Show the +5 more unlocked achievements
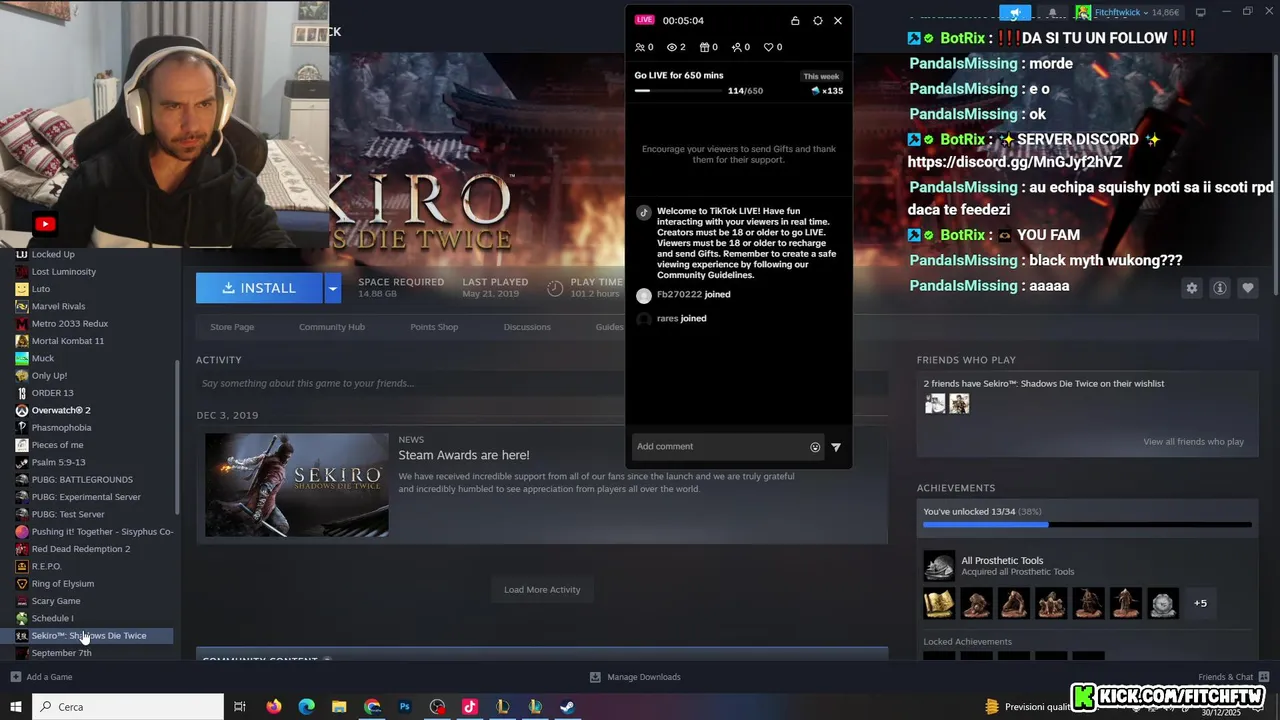The height and width of the screenshot is (720, 1280). [1200, 603]
